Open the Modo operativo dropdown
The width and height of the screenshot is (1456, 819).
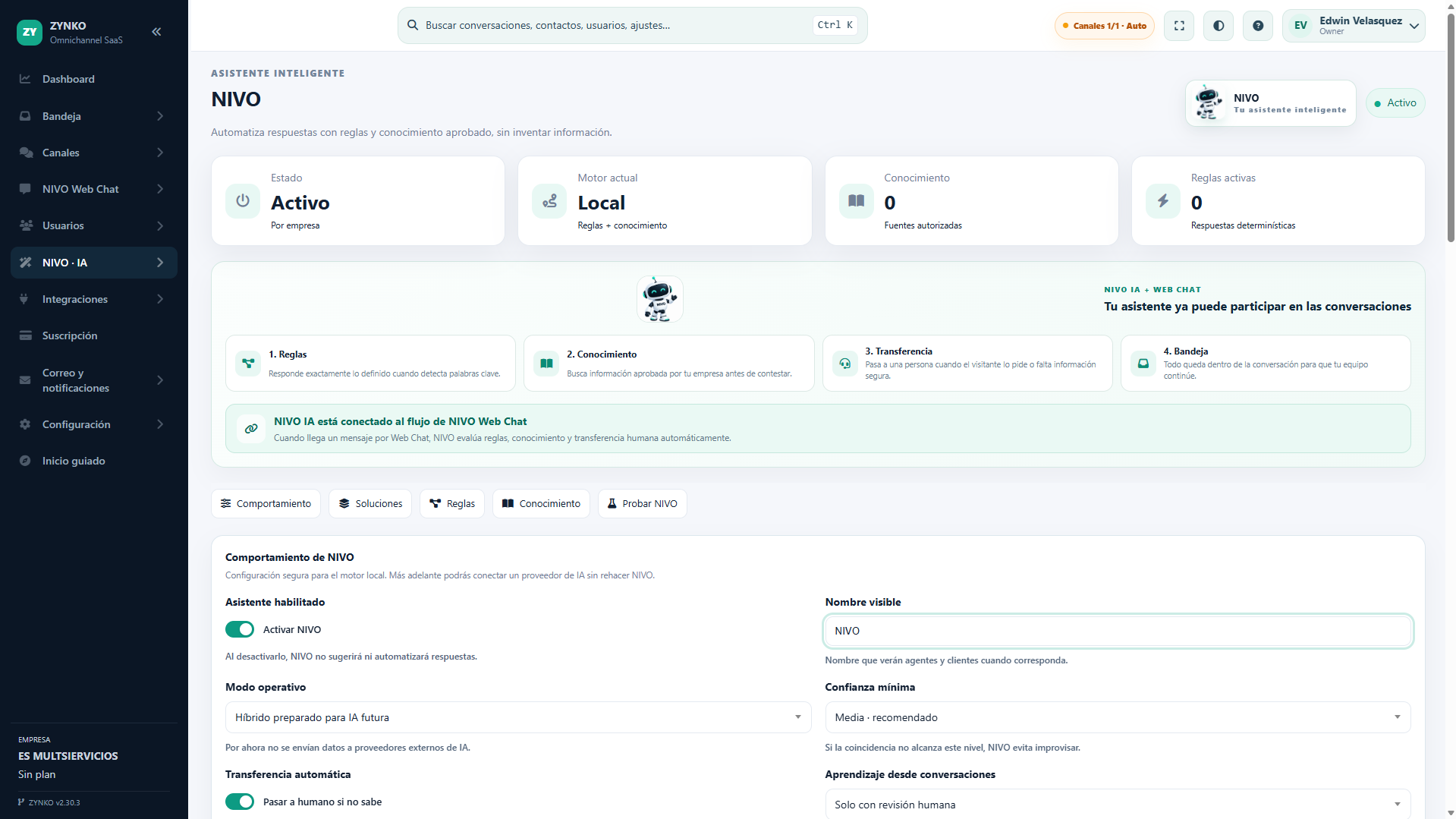coord(518,717)
